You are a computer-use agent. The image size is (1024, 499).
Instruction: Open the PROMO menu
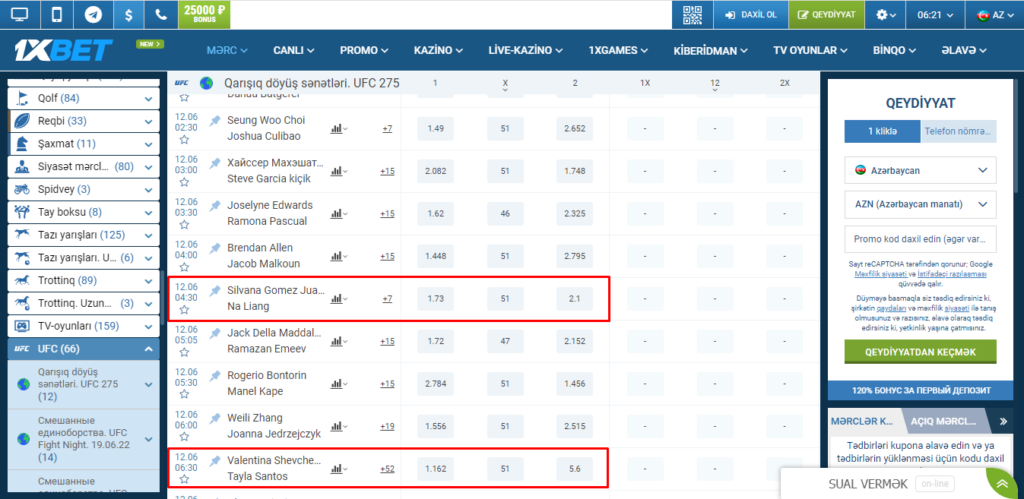(x=364, y=50)
